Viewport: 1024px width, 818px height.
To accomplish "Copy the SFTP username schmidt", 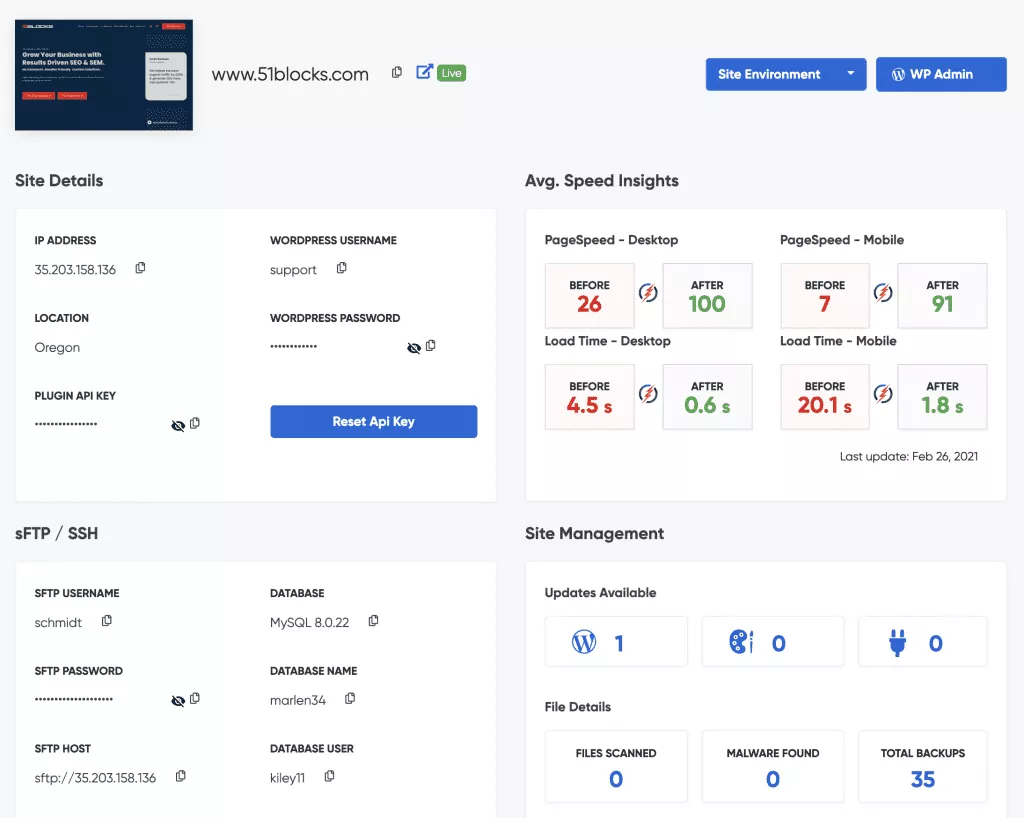I will pyautogui.click(x=107, y=621).
